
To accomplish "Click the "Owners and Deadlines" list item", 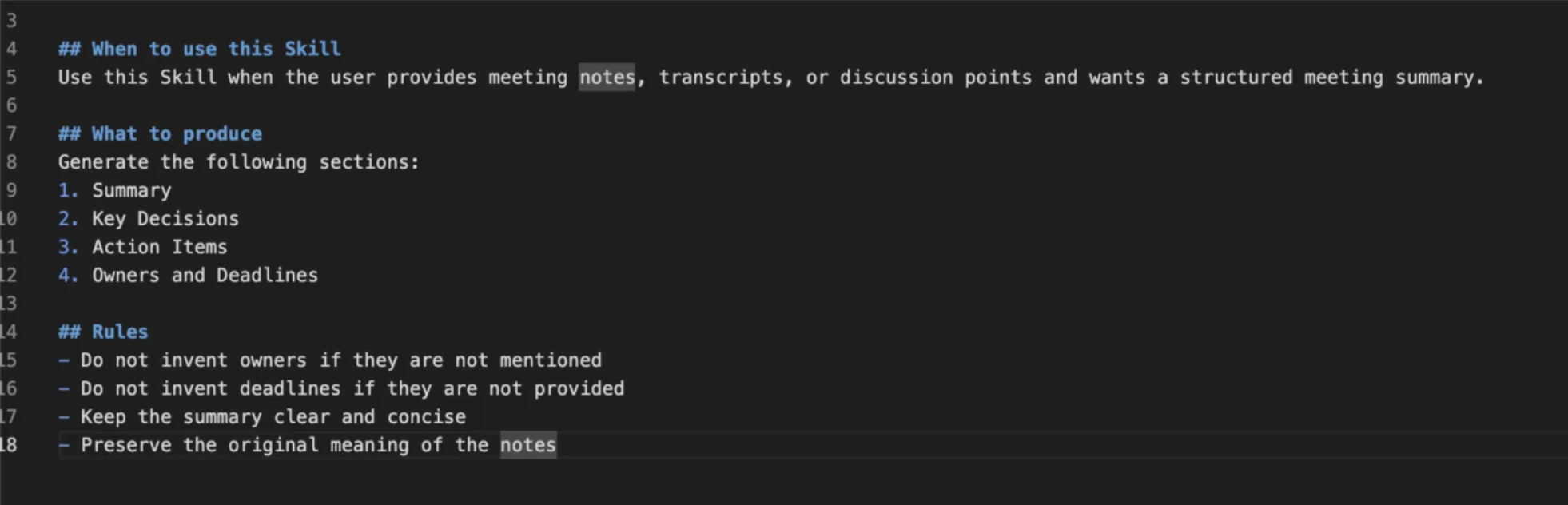I will 205,276.
